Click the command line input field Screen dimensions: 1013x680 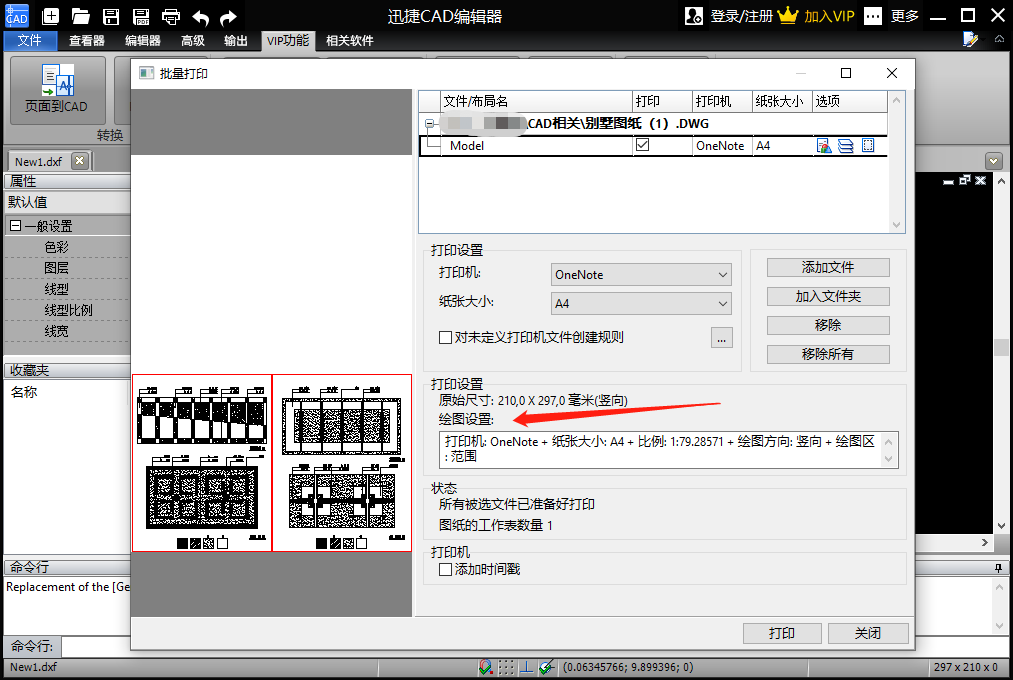96,646
